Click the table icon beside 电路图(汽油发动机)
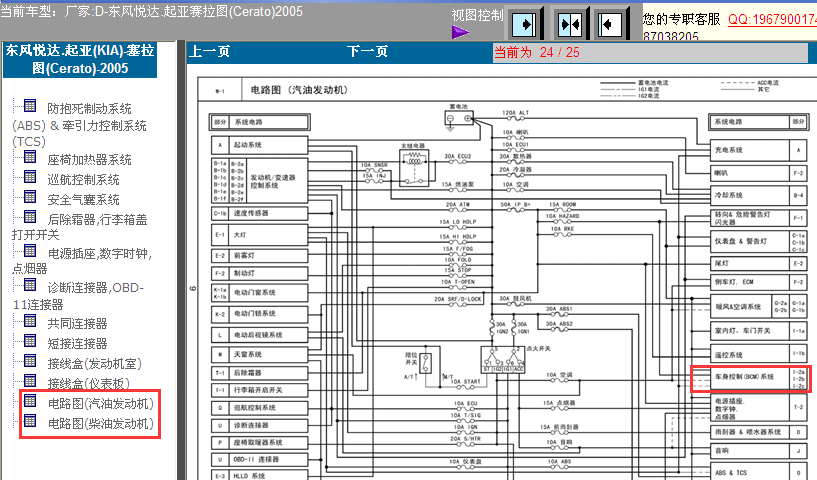817x480 pixels. [30, 400]
